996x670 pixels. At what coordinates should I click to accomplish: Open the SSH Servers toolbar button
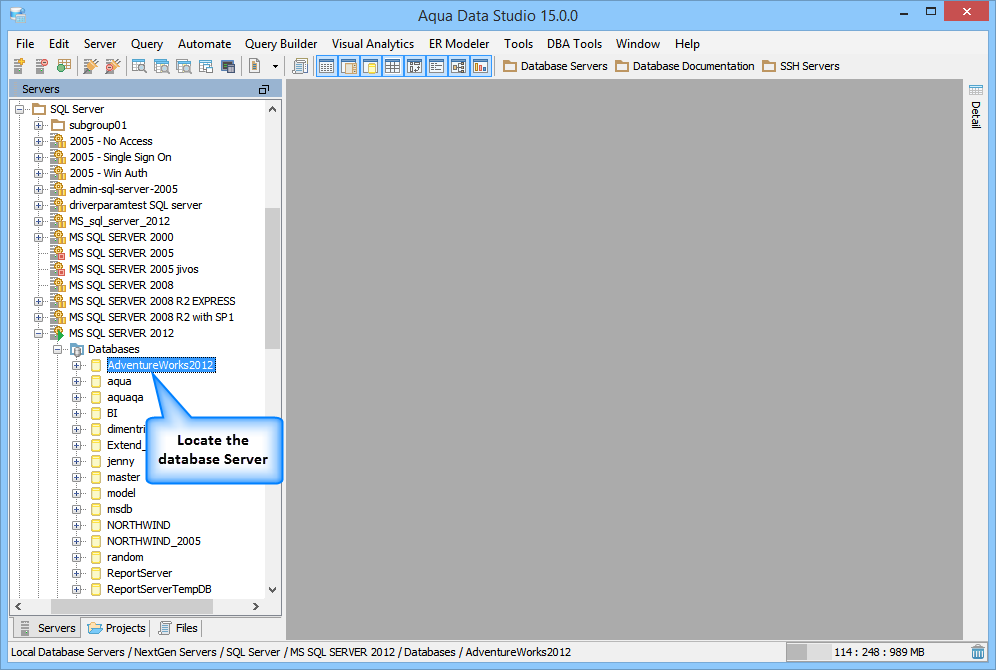(801, 66)
